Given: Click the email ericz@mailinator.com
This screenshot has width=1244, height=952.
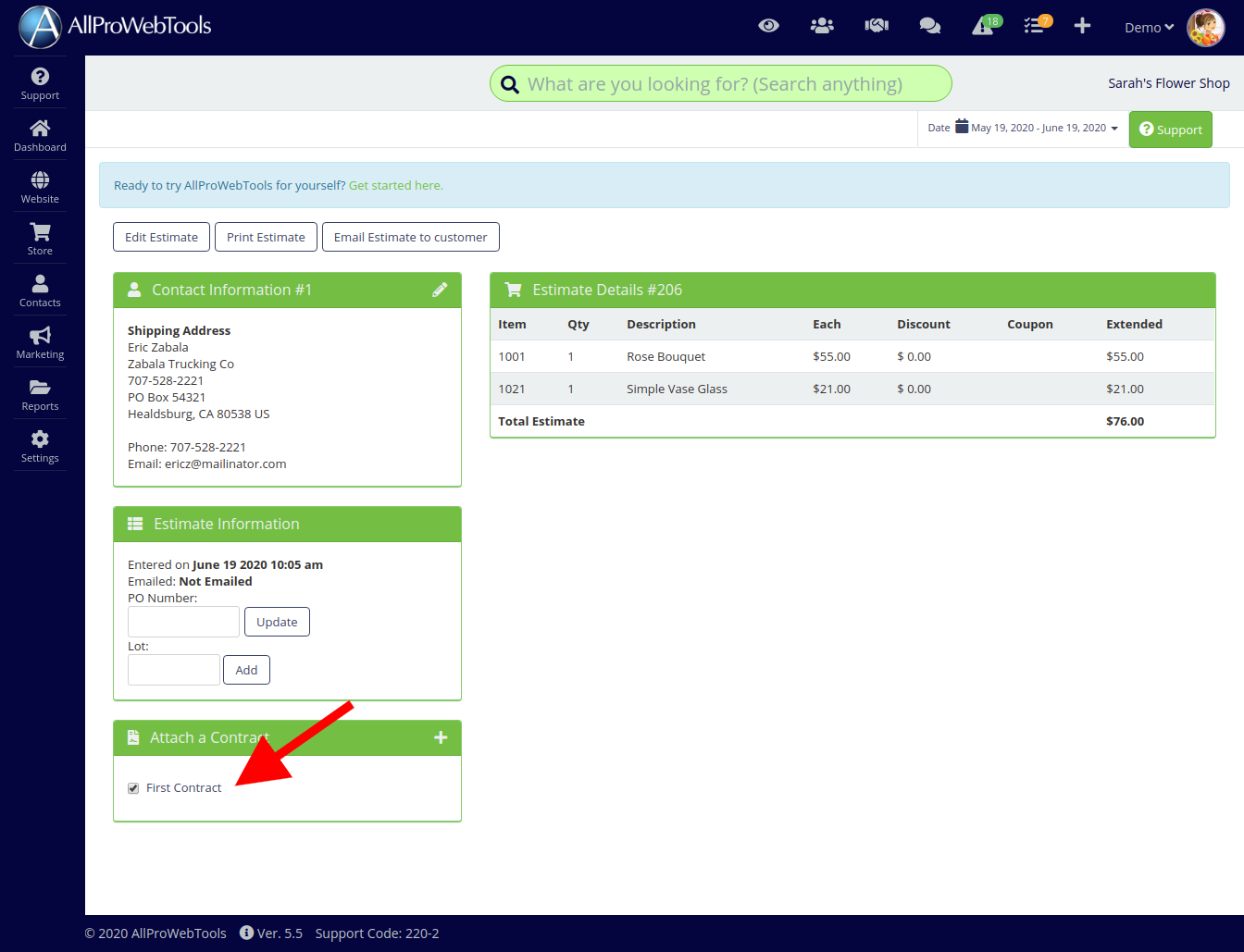Looking at the screenshot, I should pyautogui.click(x=225, y=464).
